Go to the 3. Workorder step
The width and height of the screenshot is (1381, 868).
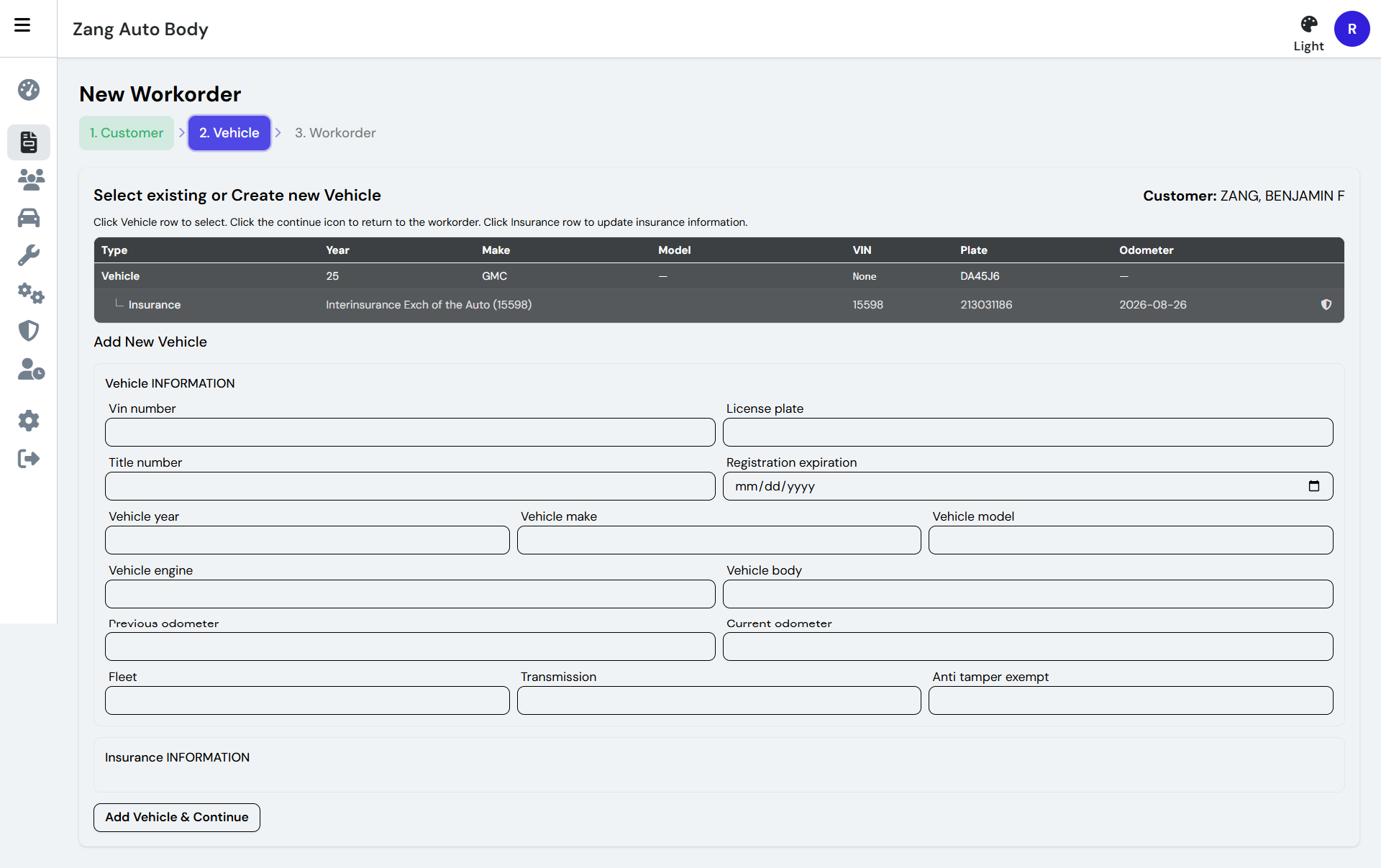point(335,133)
